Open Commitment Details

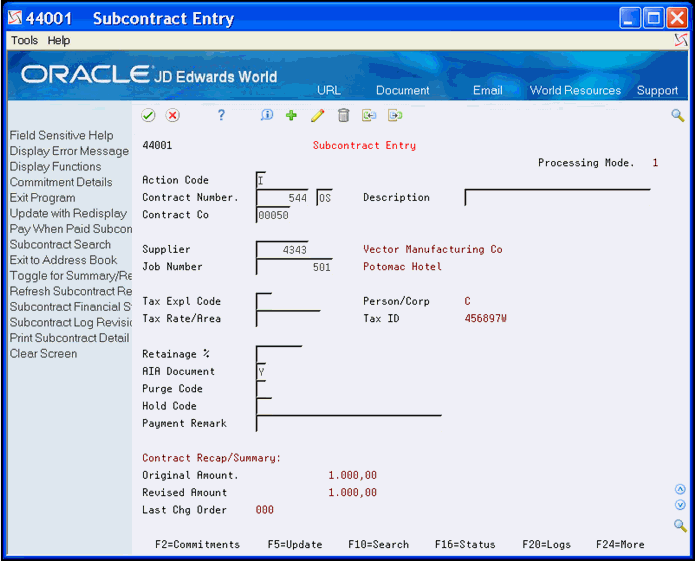tap(61, 182)
